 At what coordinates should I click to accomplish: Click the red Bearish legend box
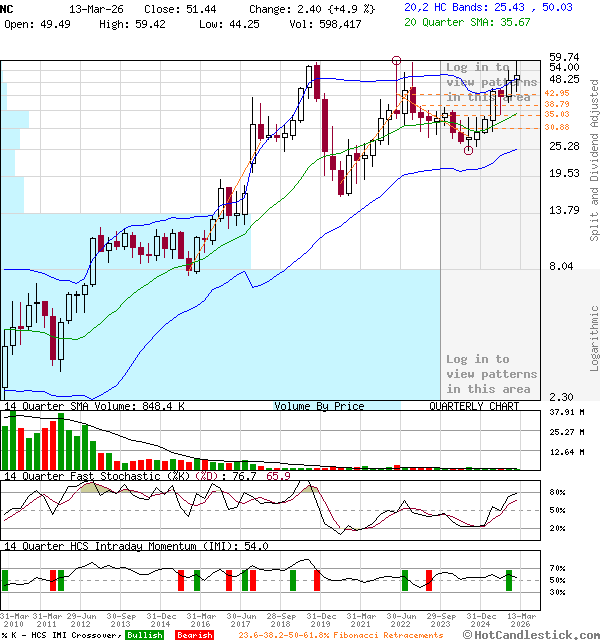pos(193,635)
